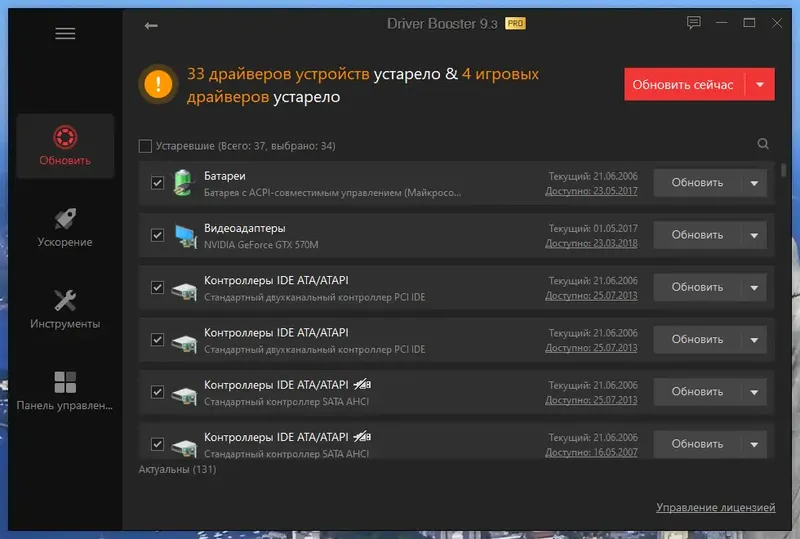Click Обновить in SATA AHCI 25.07.2013 row
The height and width of the screenshot is (539, 800).
697,392
